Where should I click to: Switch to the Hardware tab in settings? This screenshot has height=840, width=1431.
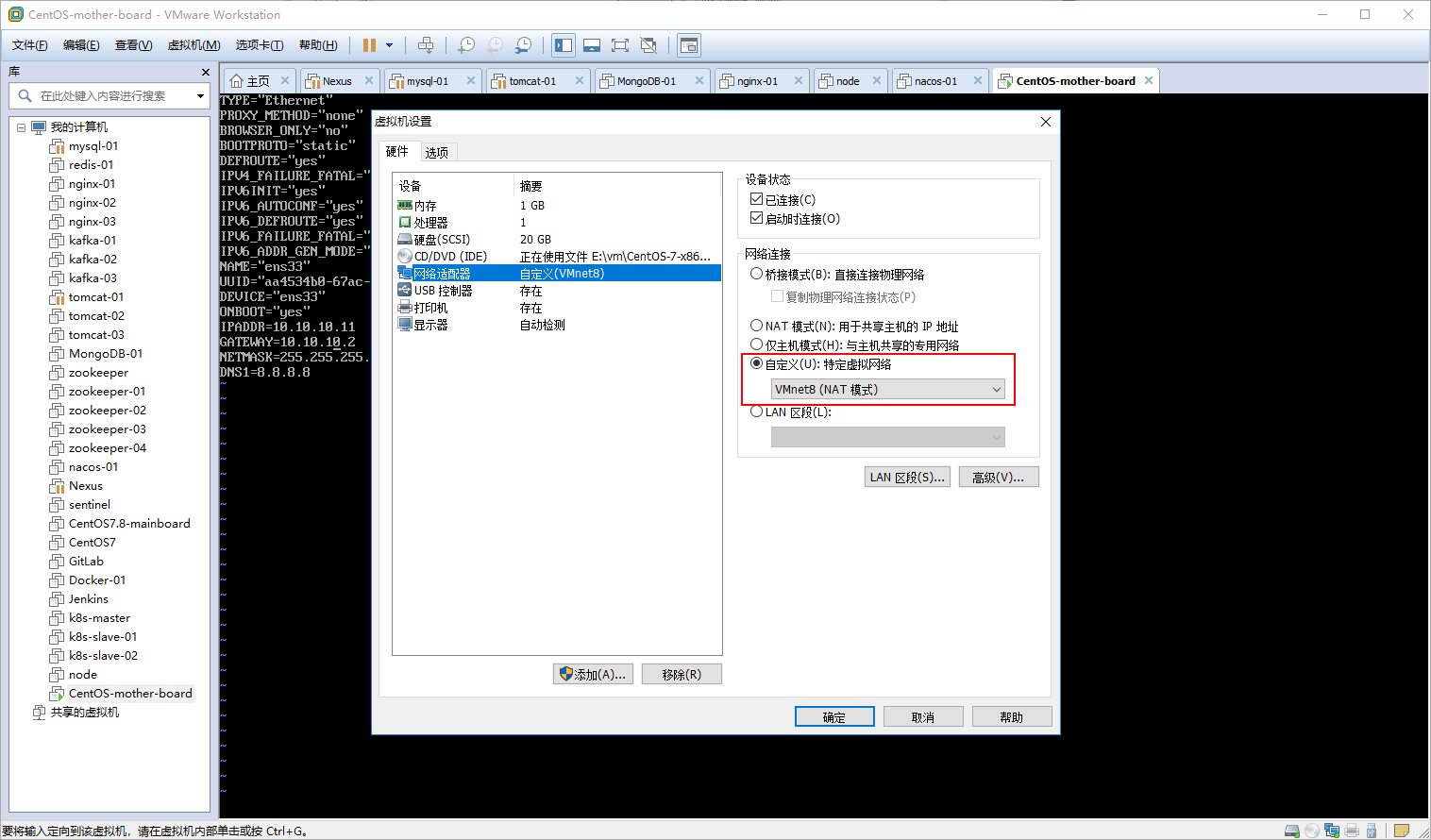click(x=397, y=151)
